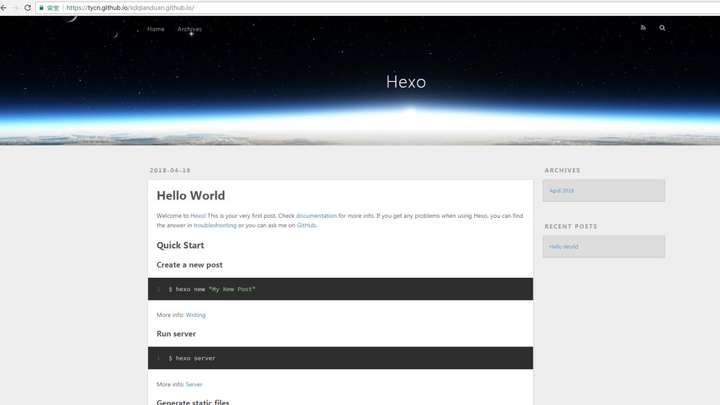Open the Writing more-info link
This screenshot has width=720, height=405.
click(196, 315)
